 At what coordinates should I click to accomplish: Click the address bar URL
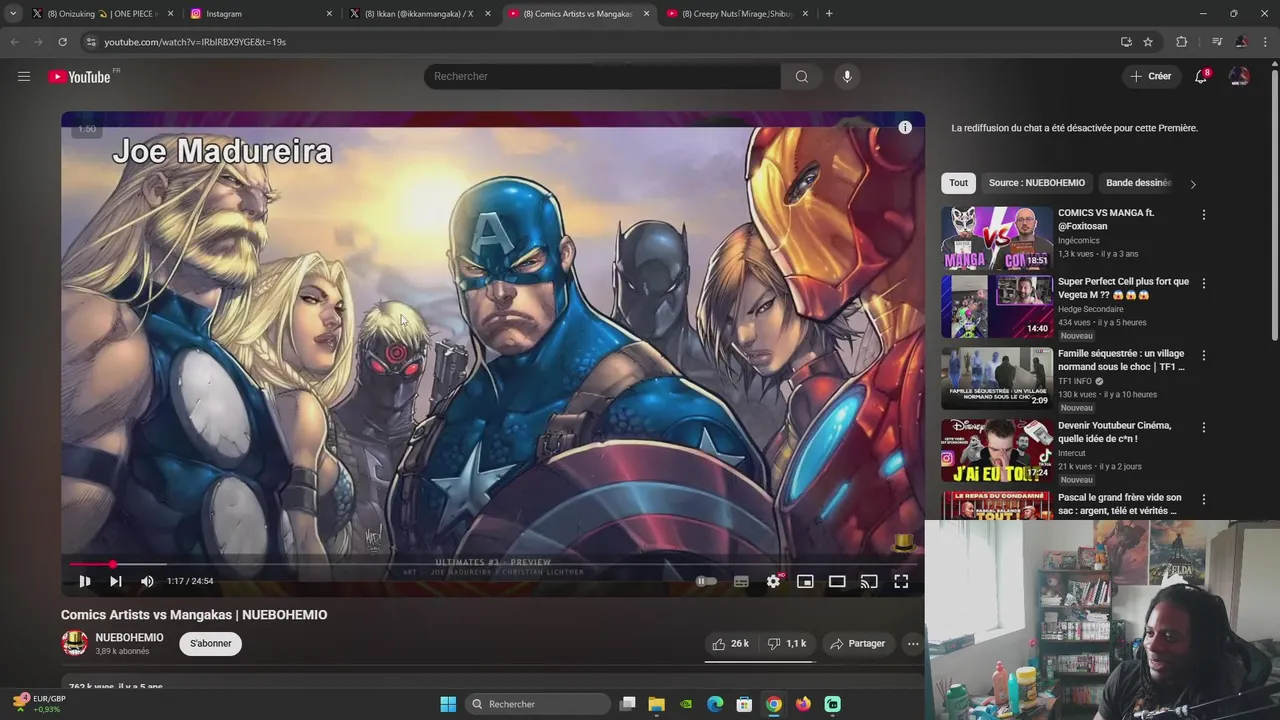pyautogui.click(x=195, y=42)
